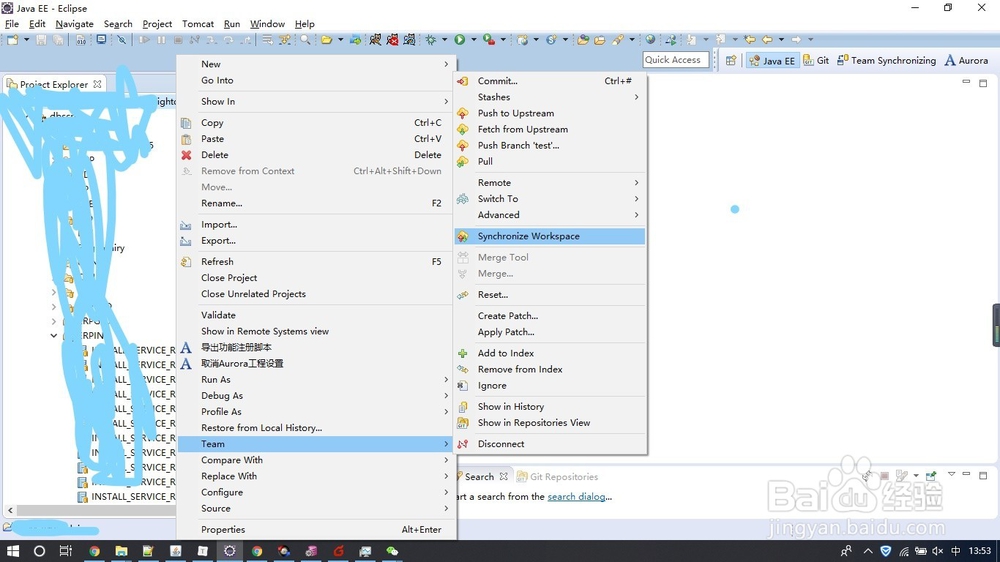Choose Commit... from the Team submenu
The width and height of the screenshot is (1000, 562).
[550, 81]
